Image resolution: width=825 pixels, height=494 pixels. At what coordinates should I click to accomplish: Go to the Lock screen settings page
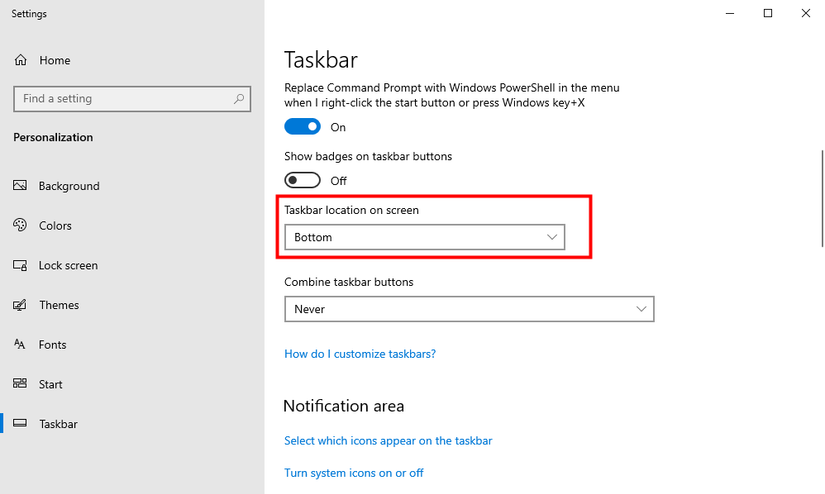(x=68, y=265)
